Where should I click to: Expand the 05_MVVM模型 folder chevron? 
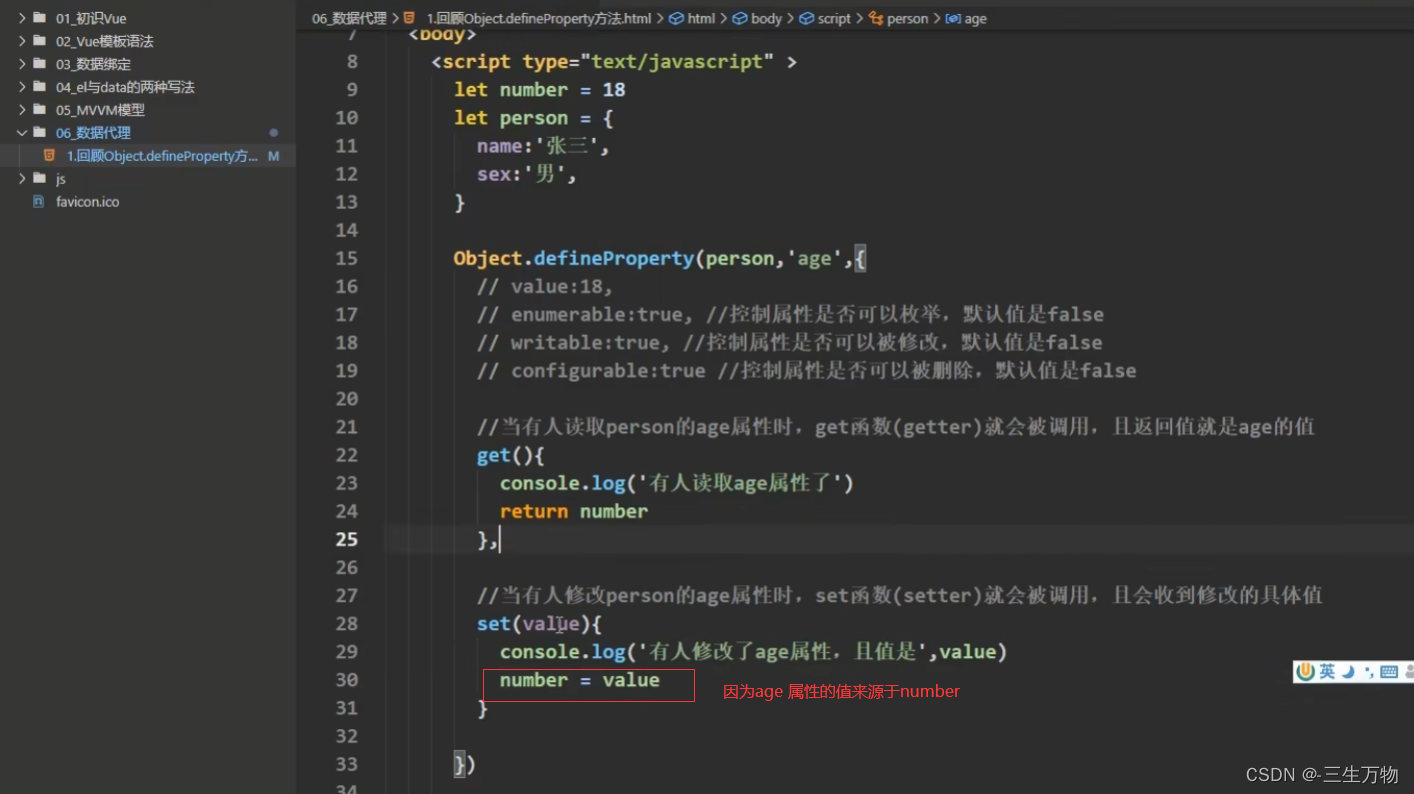point(22,110)
